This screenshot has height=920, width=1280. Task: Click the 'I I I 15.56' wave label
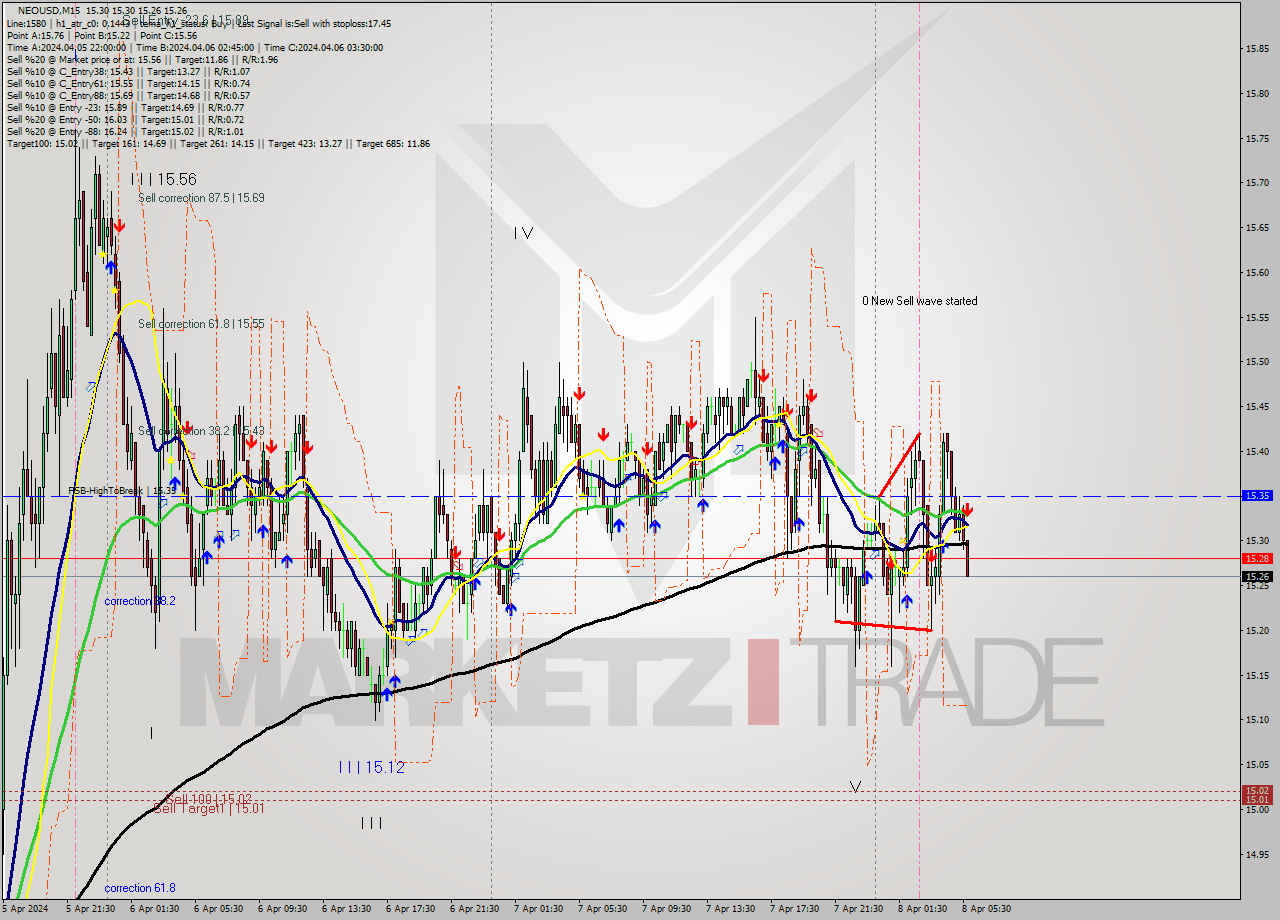point(164,179)
